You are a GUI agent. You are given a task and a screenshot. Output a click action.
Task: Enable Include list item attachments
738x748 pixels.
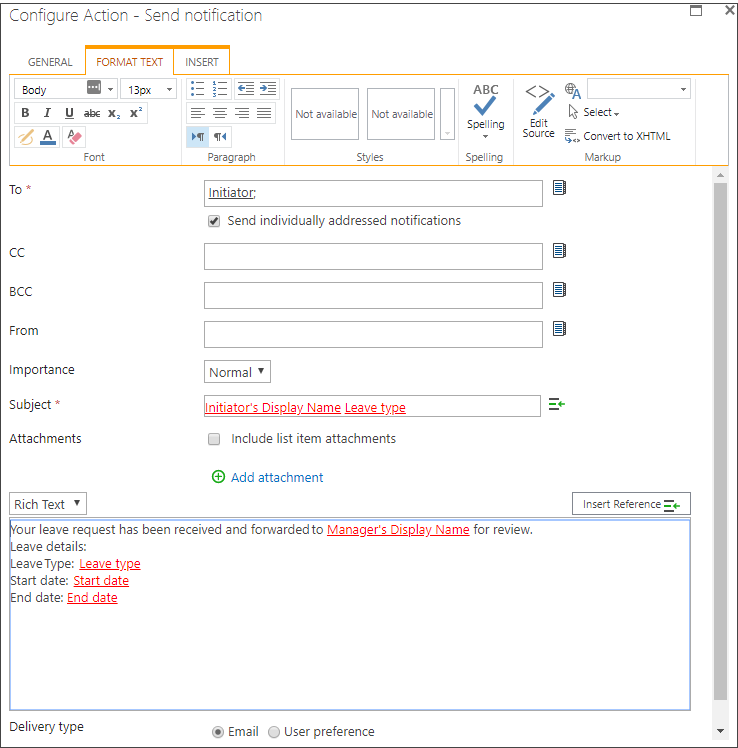(213, 439)
